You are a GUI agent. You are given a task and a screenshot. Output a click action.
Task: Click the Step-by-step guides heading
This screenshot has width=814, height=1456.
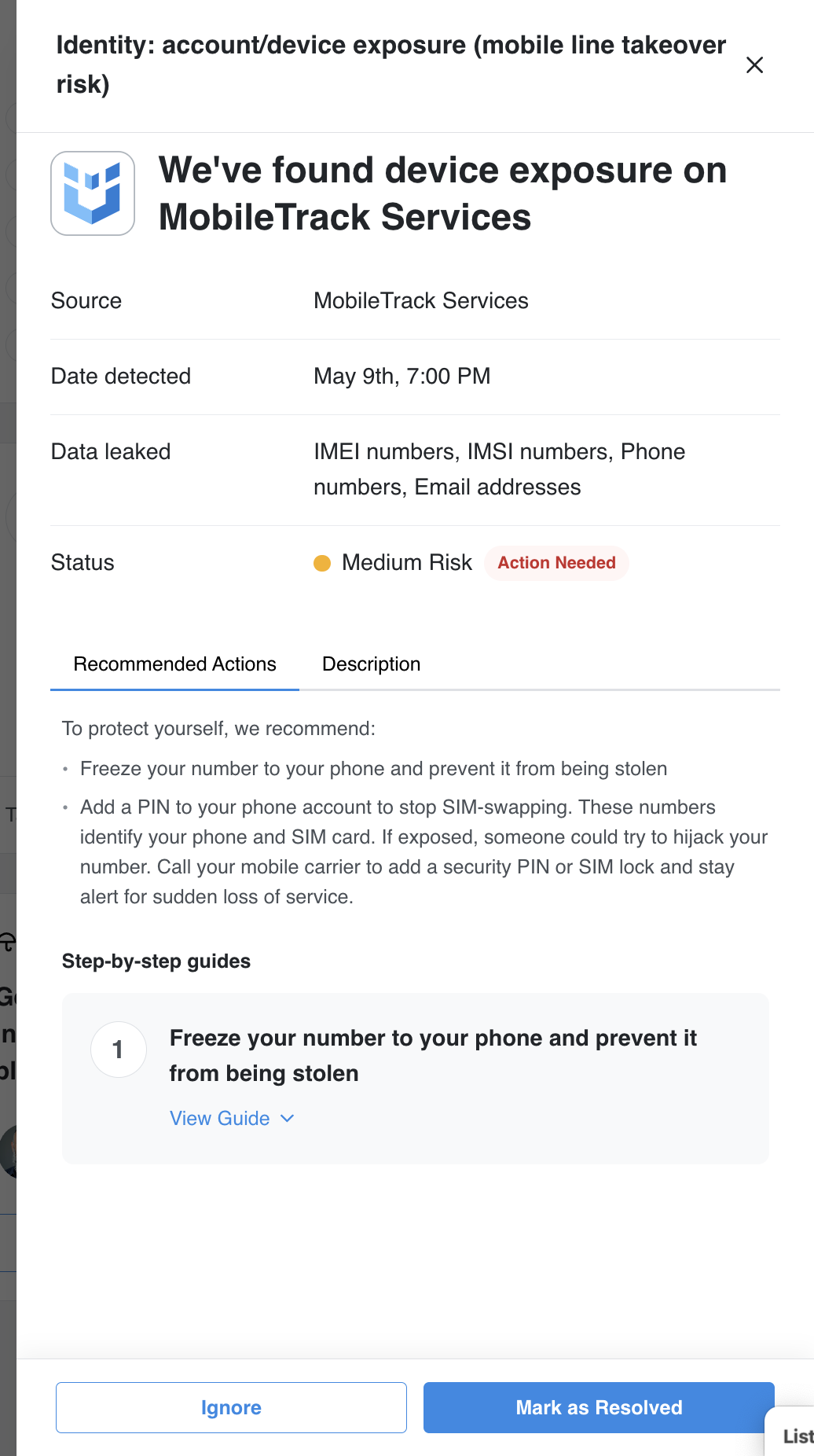point(156,961)
